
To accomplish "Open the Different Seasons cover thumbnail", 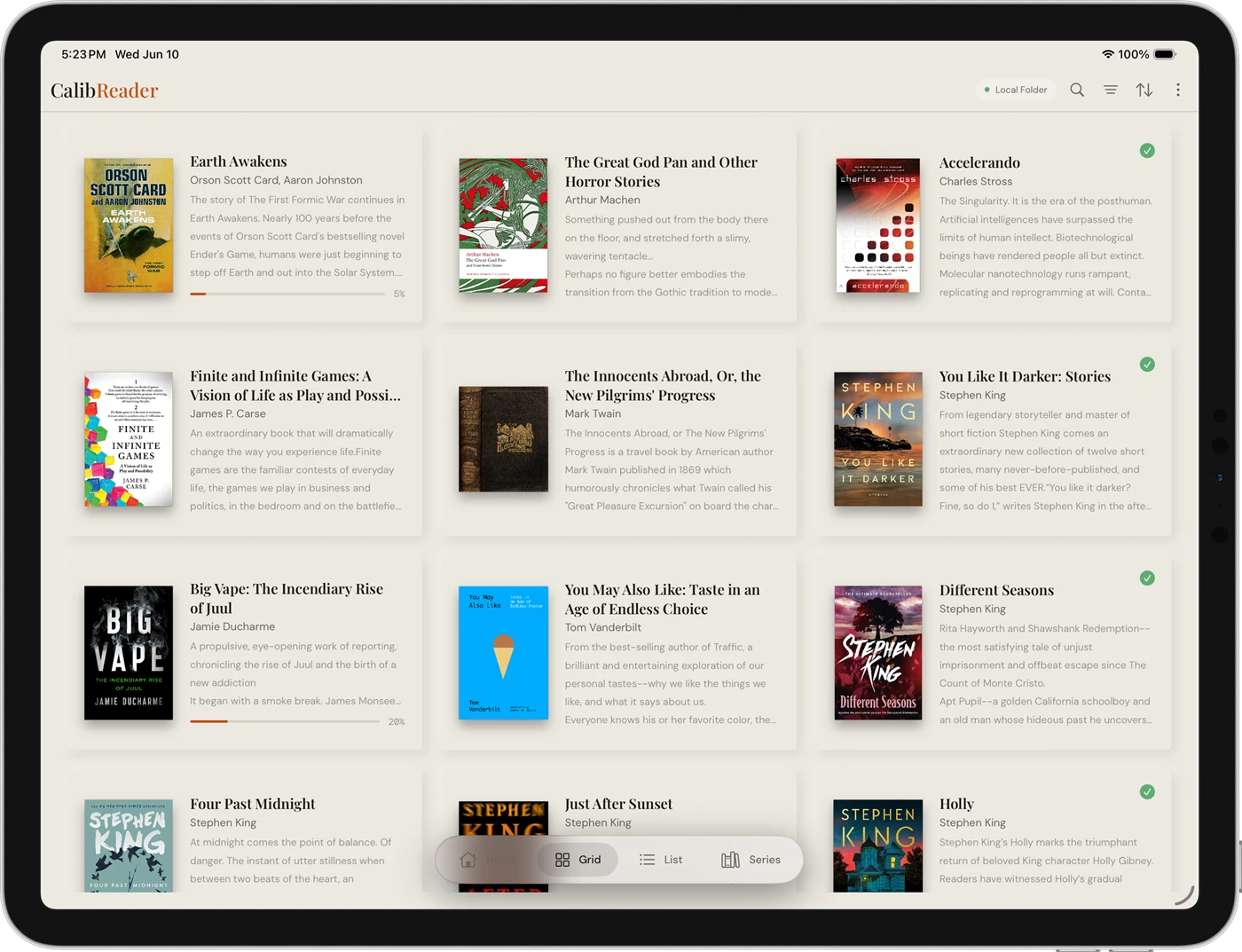I will 878,653.
